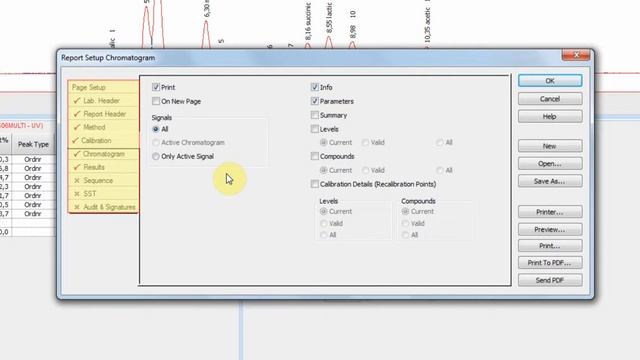The image size is (640, 360).
Task: Click the Print To PDF... button
Action: [x=550, y=263]
